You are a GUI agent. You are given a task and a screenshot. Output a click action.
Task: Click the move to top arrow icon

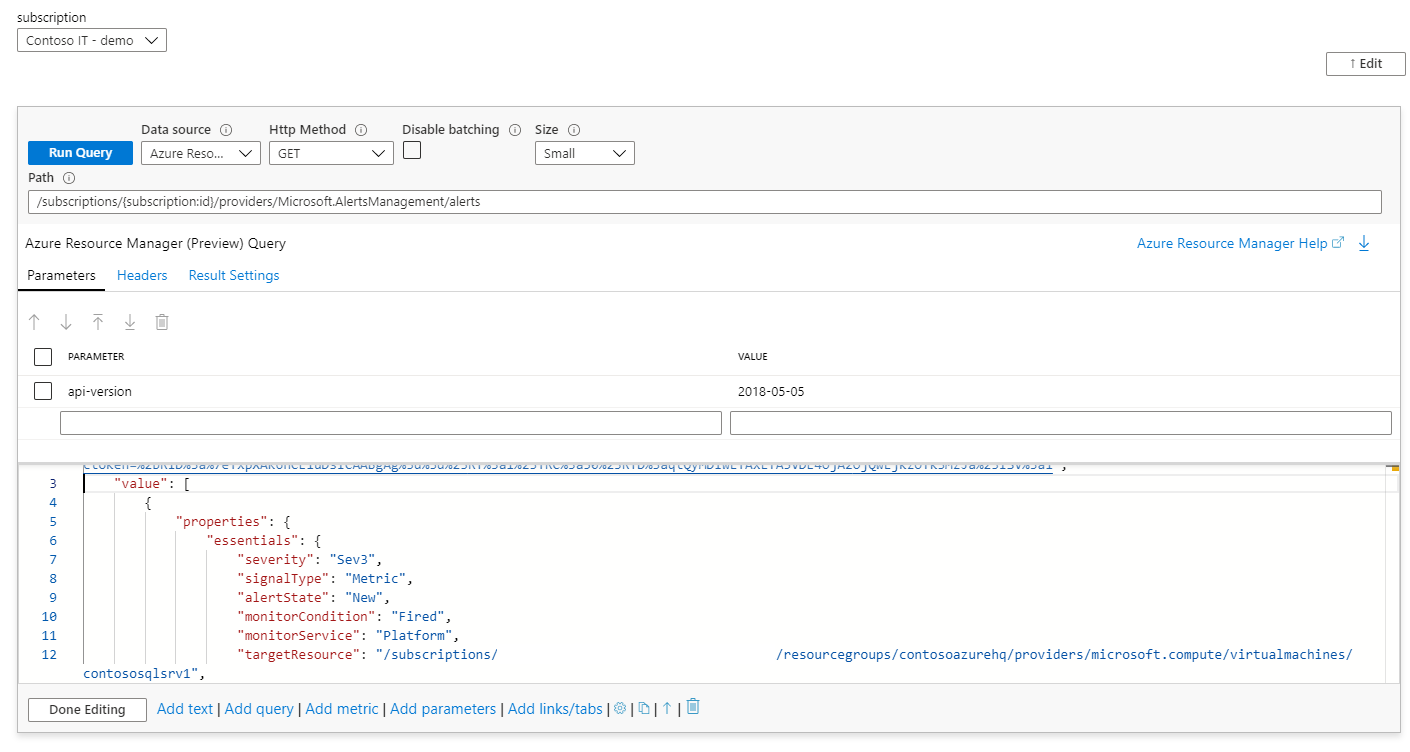point(98,322)
